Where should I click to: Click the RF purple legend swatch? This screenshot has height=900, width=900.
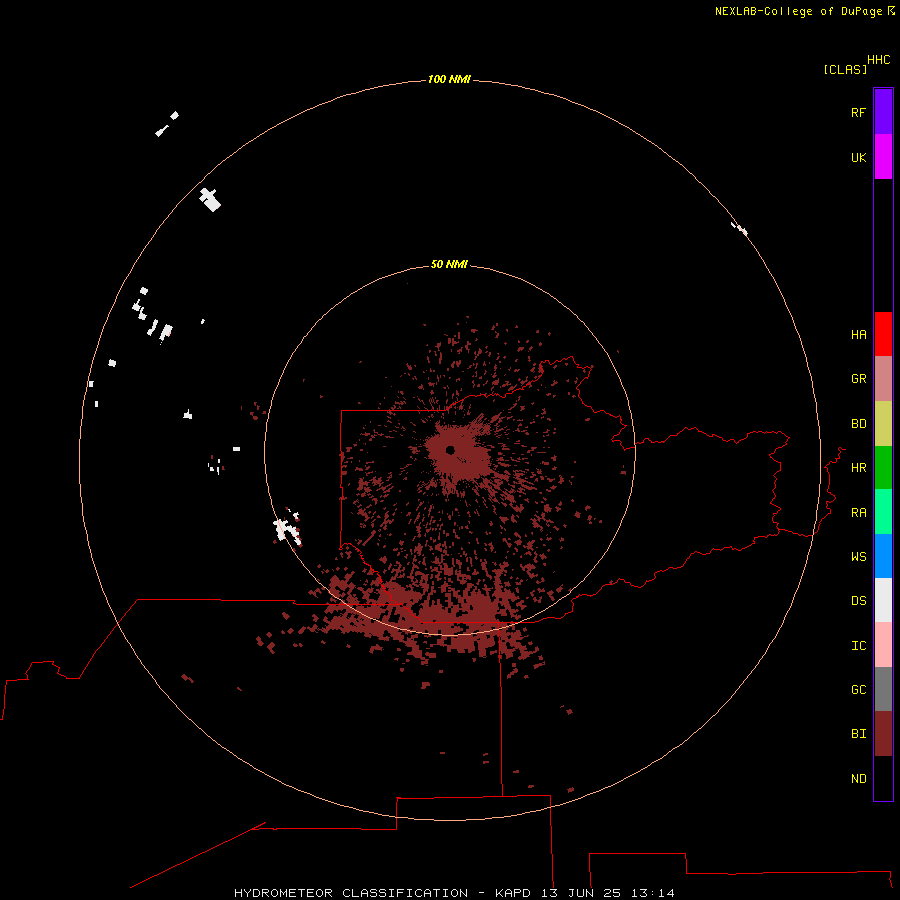click(883, 112)
